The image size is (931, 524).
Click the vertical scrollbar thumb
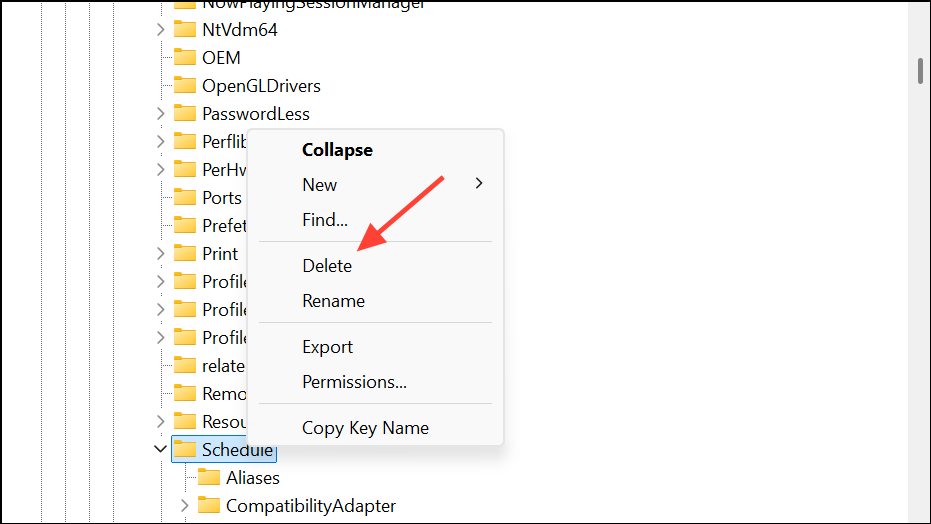(x=920, y=71)
